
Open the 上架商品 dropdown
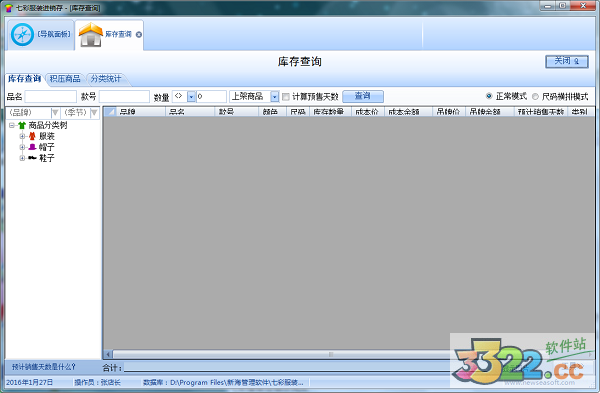tap(274, 97)
